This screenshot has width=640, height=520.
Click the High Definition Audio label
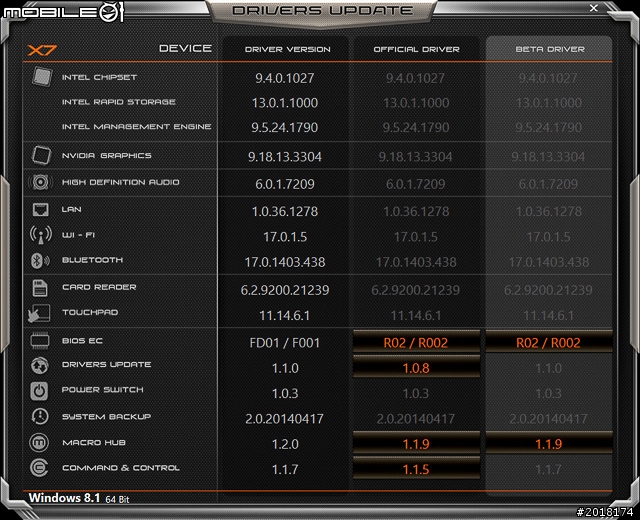pyautogui.click(x=120, y=182)
